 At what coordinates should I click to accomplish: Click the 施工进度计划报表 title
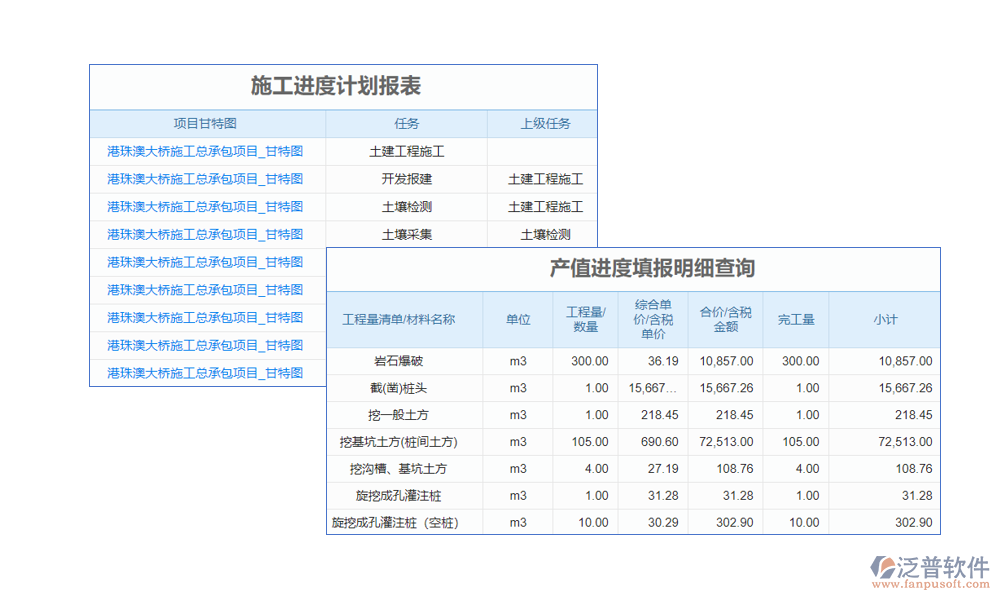[335, 87]
